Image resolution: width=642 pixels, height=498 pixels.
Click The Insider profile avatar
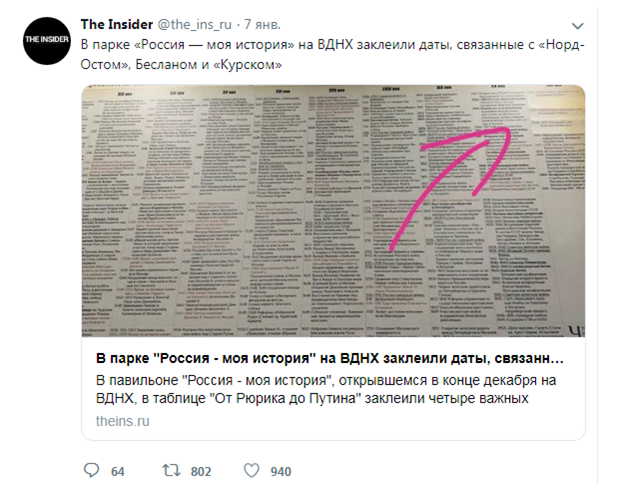pos(47,41)
